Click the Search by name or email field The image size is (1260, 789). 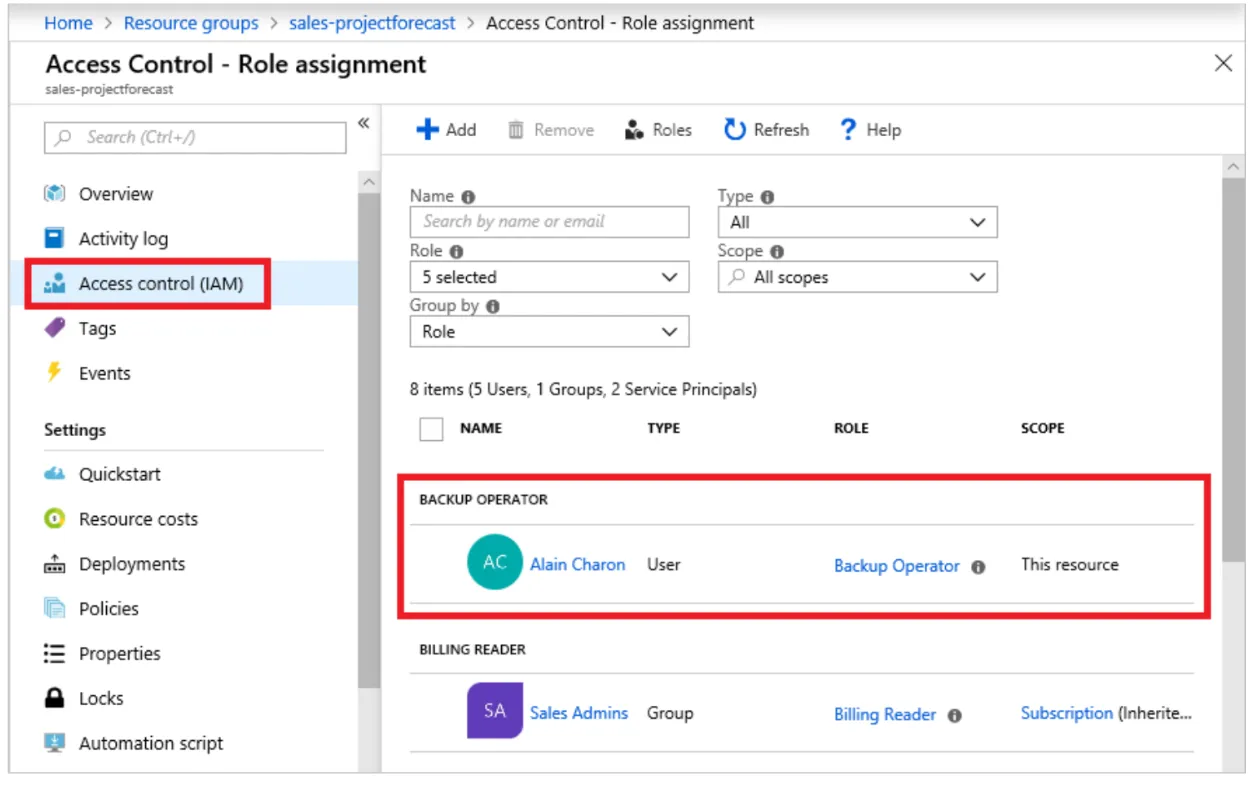coord(550,222)
